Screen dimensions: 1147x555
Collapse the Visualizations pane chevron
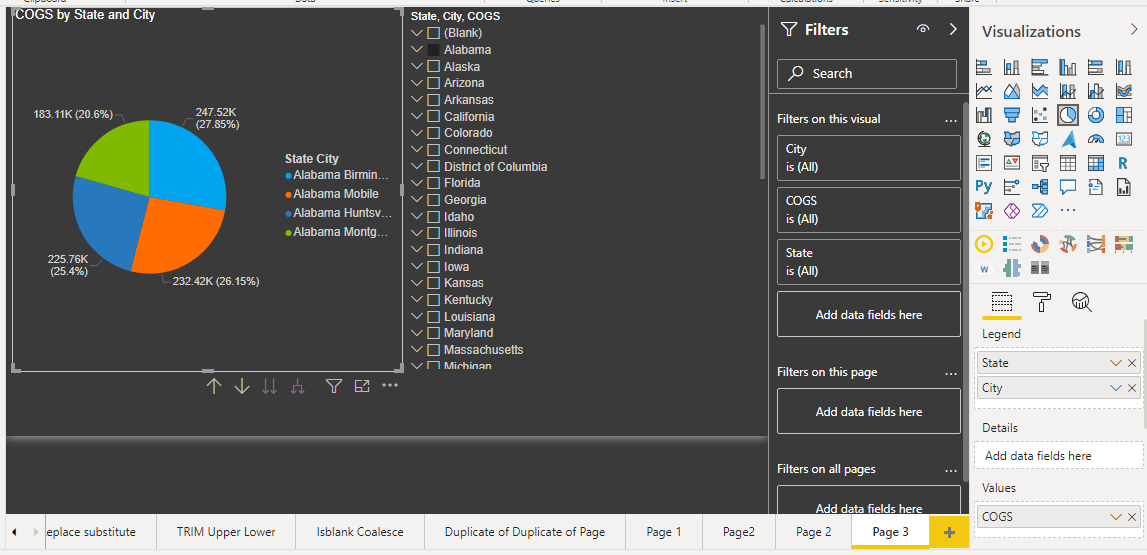coord(1135,30)
